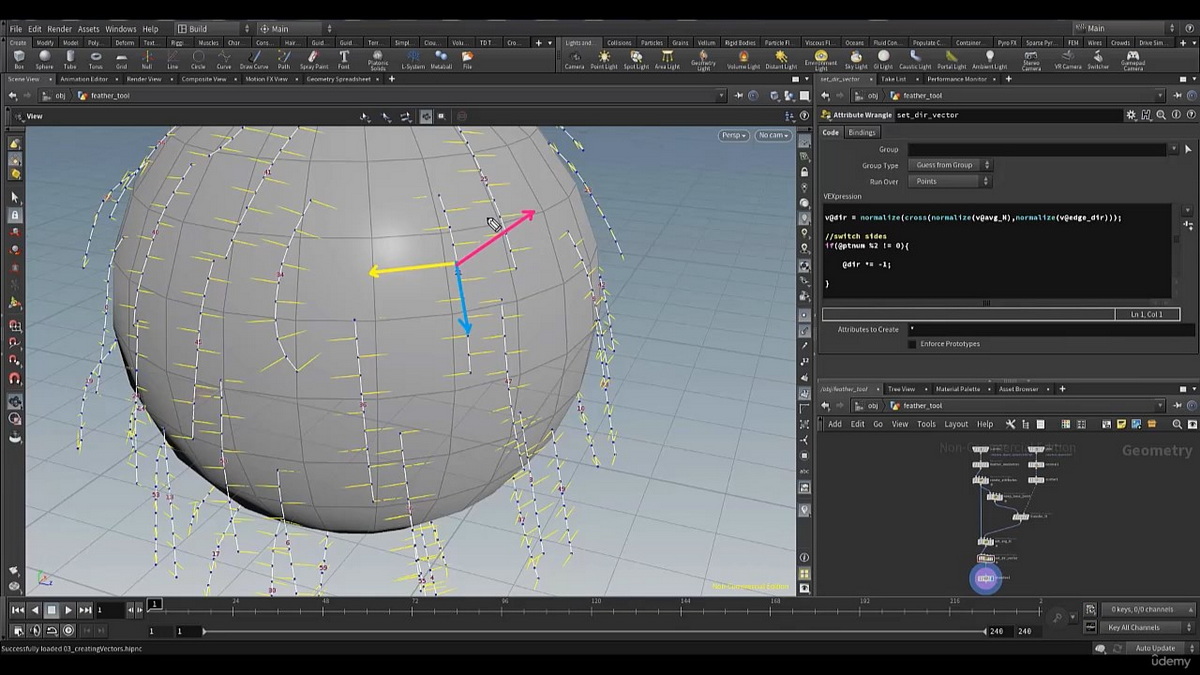Switch to the Tree View tab

(x=901, y=389)
